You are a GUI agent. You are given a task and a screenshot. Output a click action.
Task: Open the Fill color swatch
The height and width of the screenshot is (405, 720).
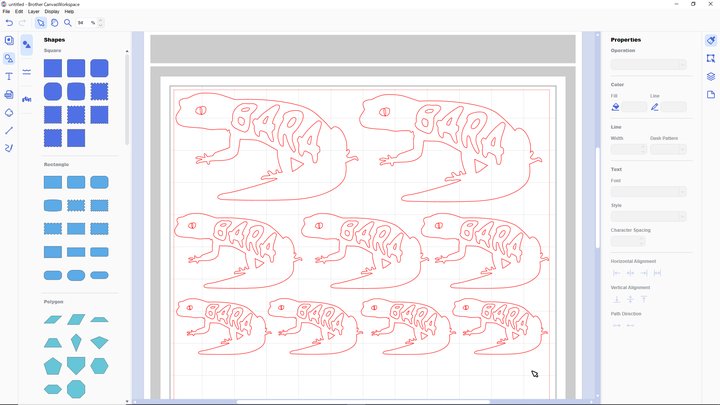pos(635,107)
